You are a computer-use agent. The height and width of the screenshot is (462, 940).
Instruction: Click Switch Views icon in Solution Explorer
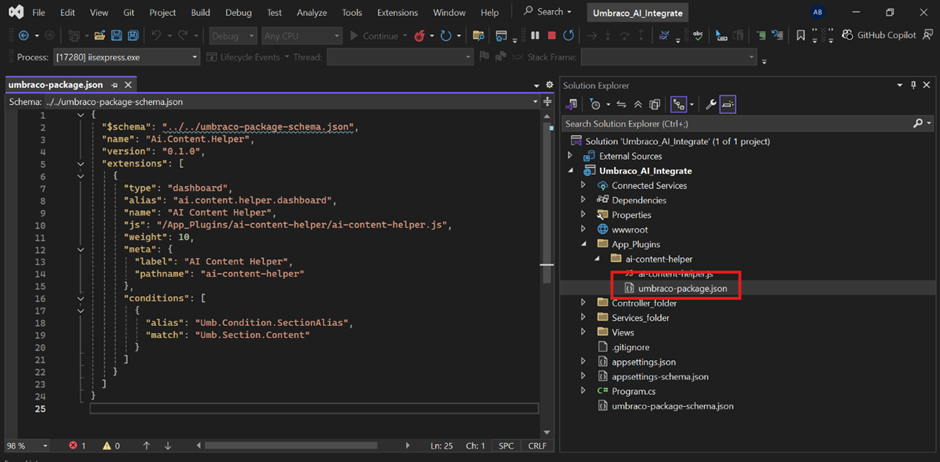(x=571, y=105)
